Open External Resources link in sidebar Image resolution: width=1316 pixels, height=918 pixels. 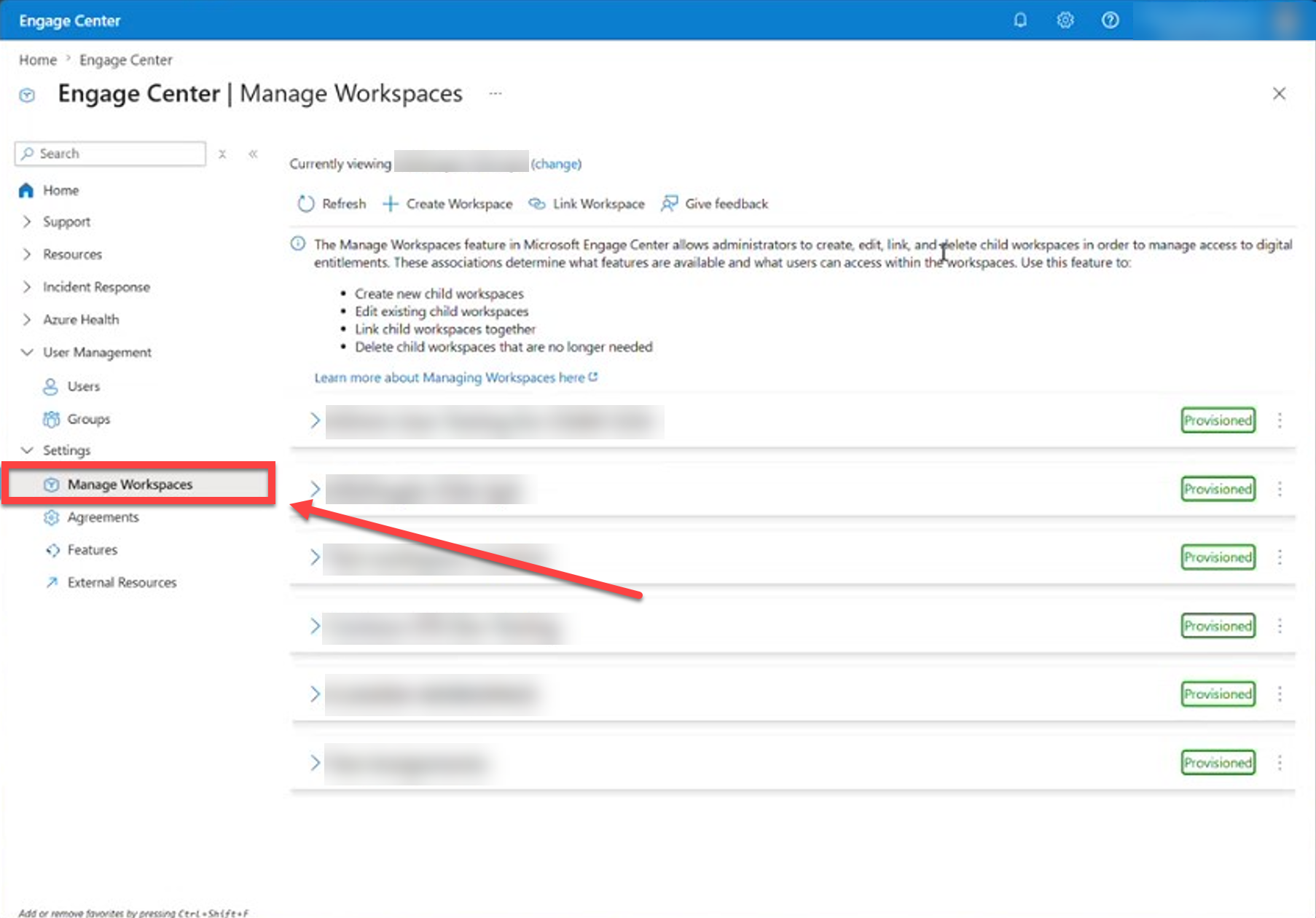click(122, 582)
